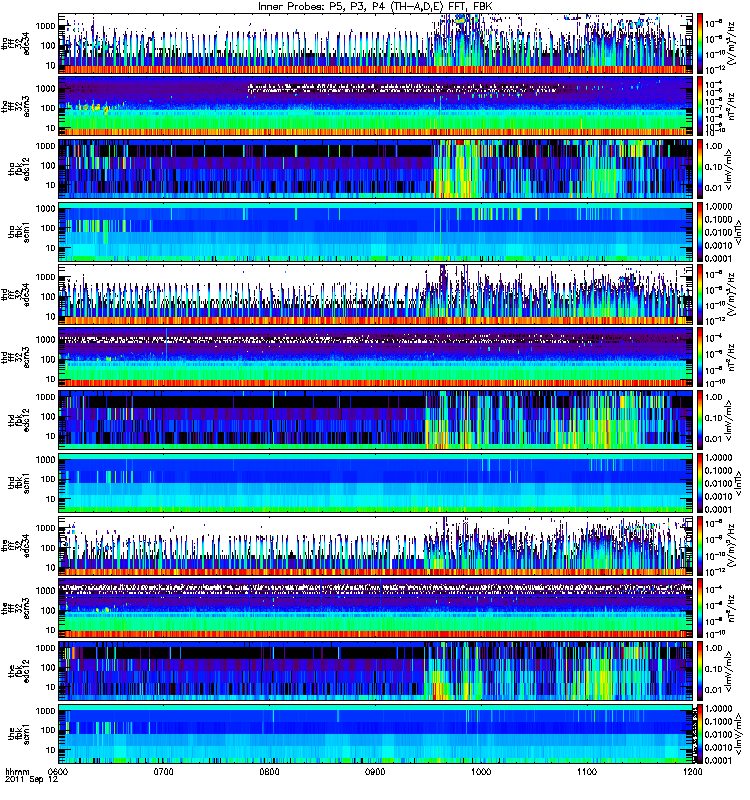750x800 pixels.
Task: Click the 'thd fbk scm1' y-axis label
Action: pyautogui.click(x=19, y=483)
